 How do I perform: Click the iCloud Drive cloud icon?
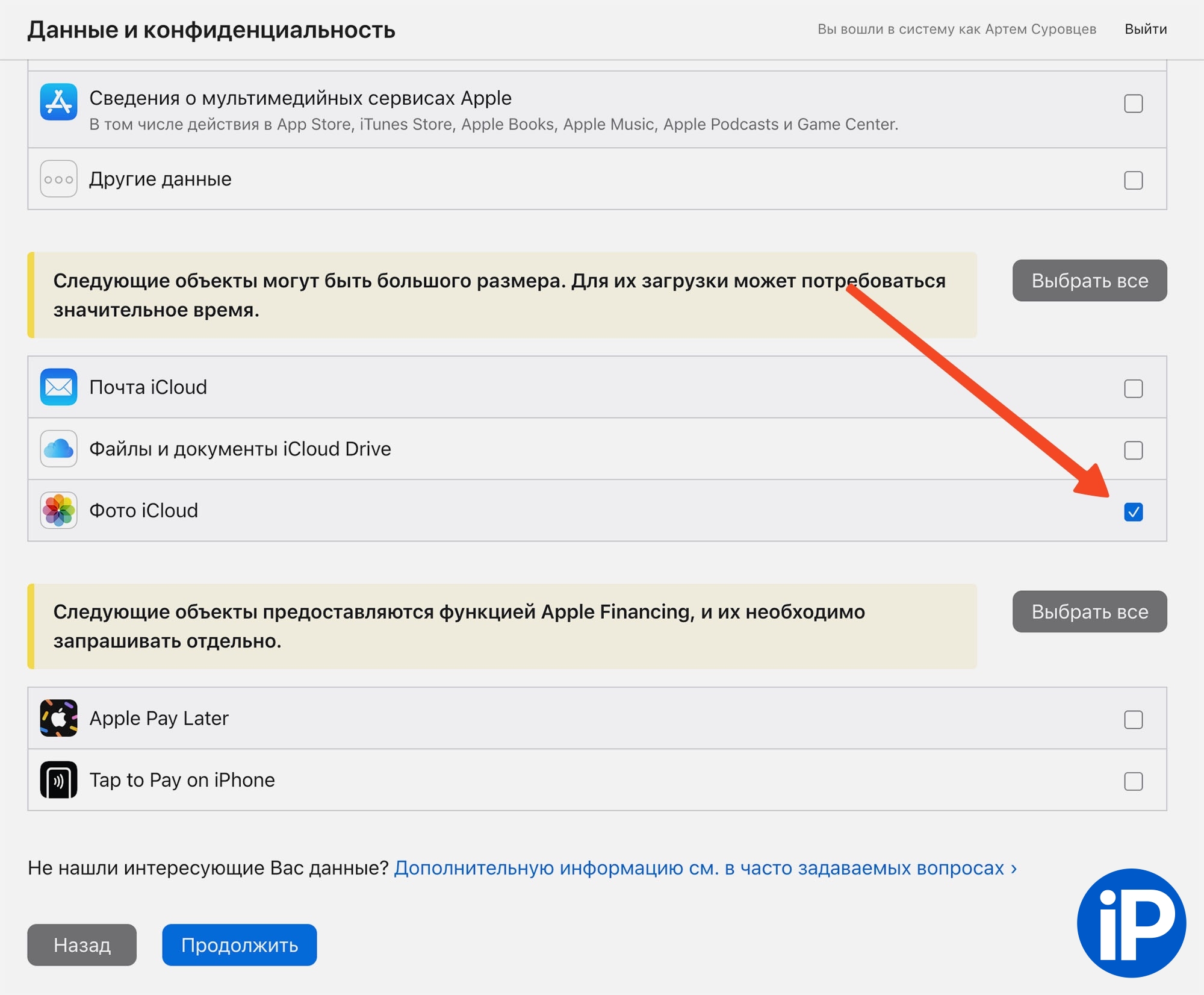58,449
